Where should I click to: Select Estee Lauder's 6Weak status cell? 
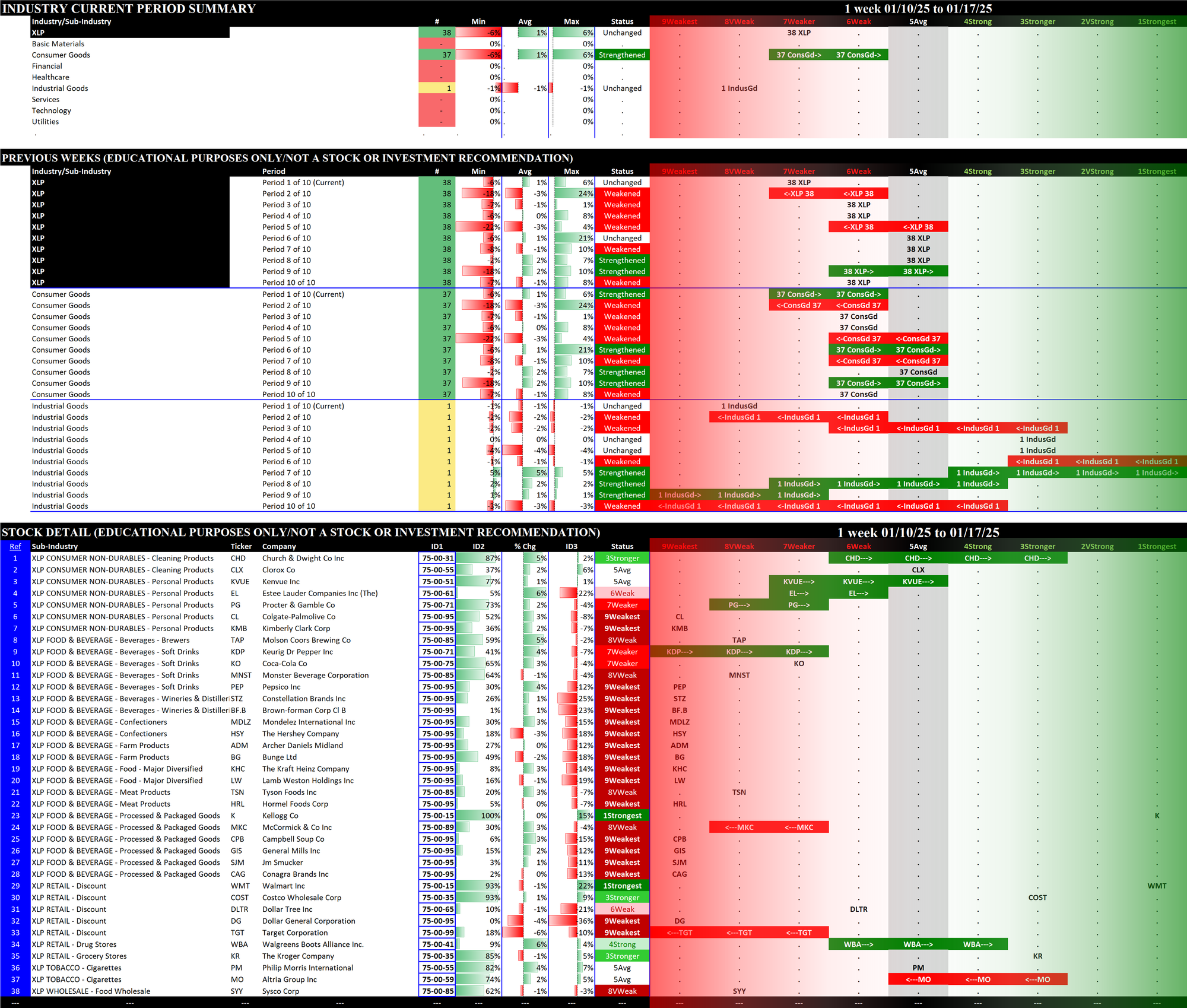[621, 593]
